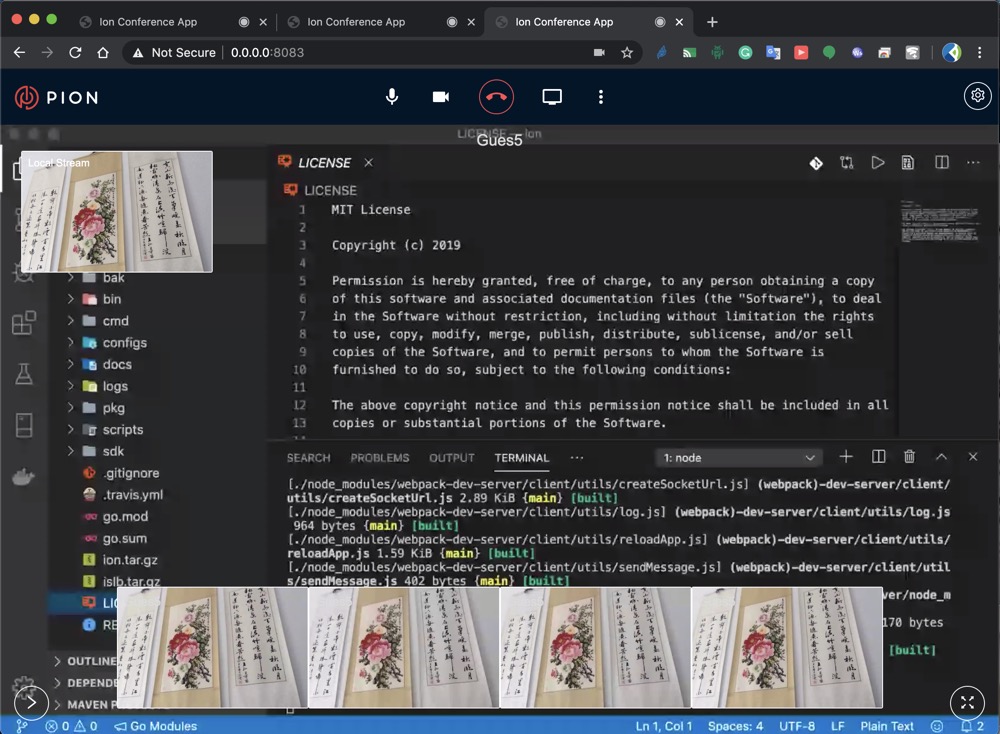Split the terminal pane

click(878, 457)
